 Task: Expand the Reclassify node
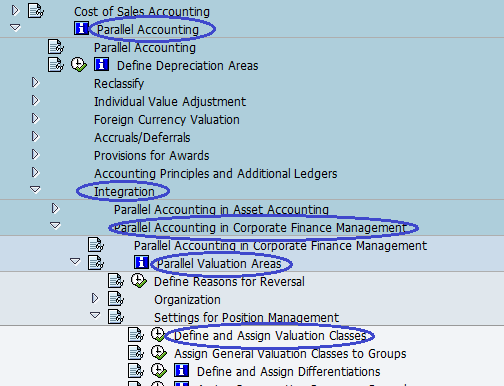click(35, 82)
